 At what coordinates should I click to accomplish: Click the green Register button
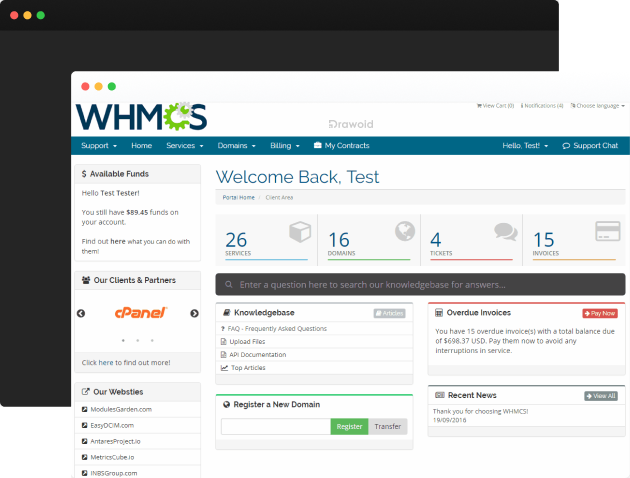point(349,427)
